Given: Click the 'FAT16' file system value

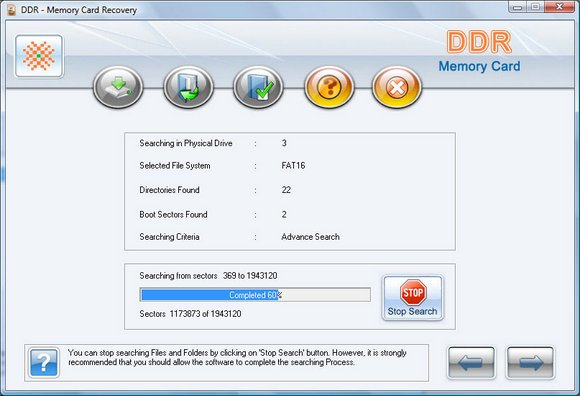Looking at the screenshot, I should [293, 165].
